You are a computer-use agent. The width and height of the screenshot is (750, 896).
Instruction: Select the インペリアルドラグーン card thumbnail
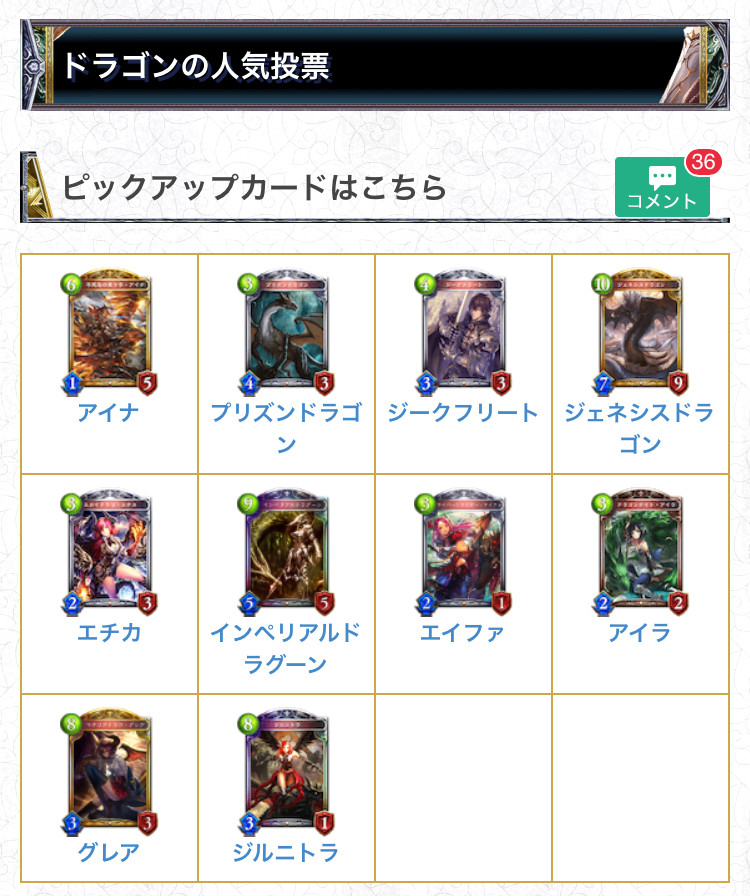pos(286,551)
